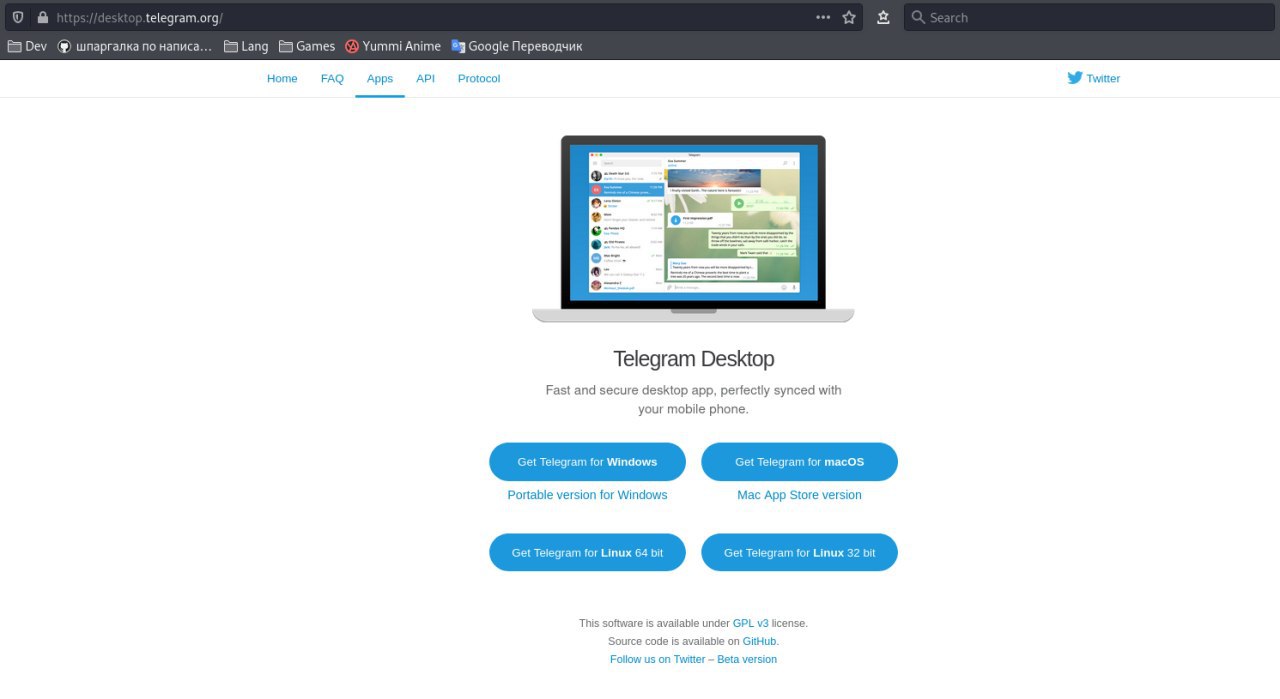Screen dimensions: 1280x699
Task: Open the FAQ nav tab
Action: point(332,78)
